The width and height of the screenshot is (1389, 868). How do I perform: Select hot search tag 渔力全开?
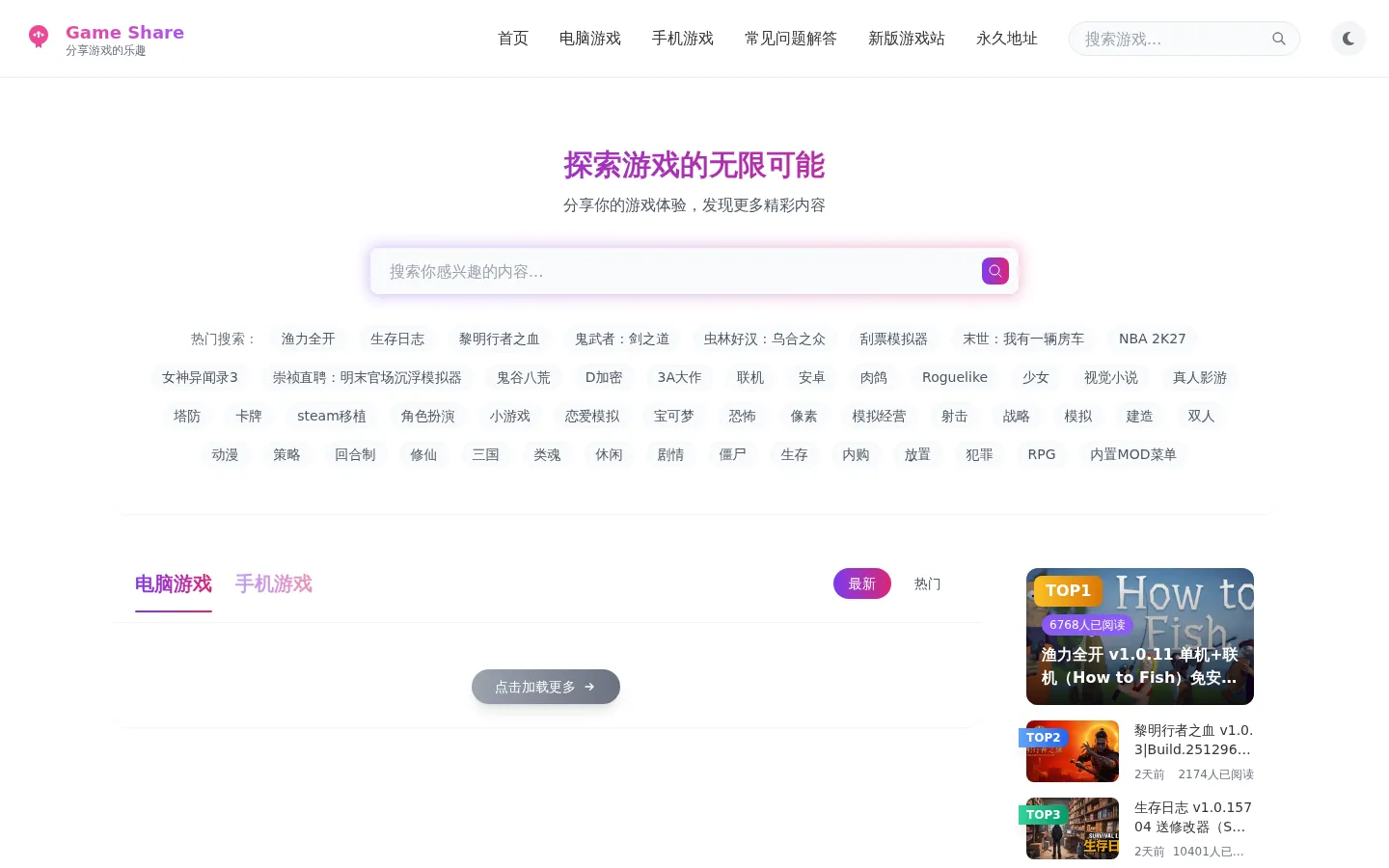pyautogui.click(x=309, y=339)
